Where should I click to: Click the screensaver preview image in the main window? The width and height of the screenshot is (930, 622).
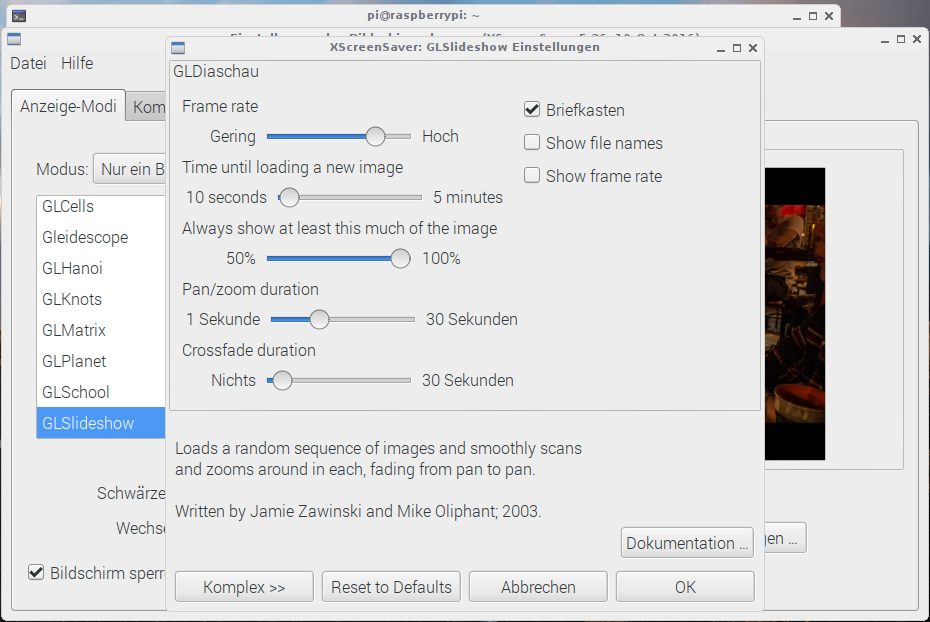[795, 314]
